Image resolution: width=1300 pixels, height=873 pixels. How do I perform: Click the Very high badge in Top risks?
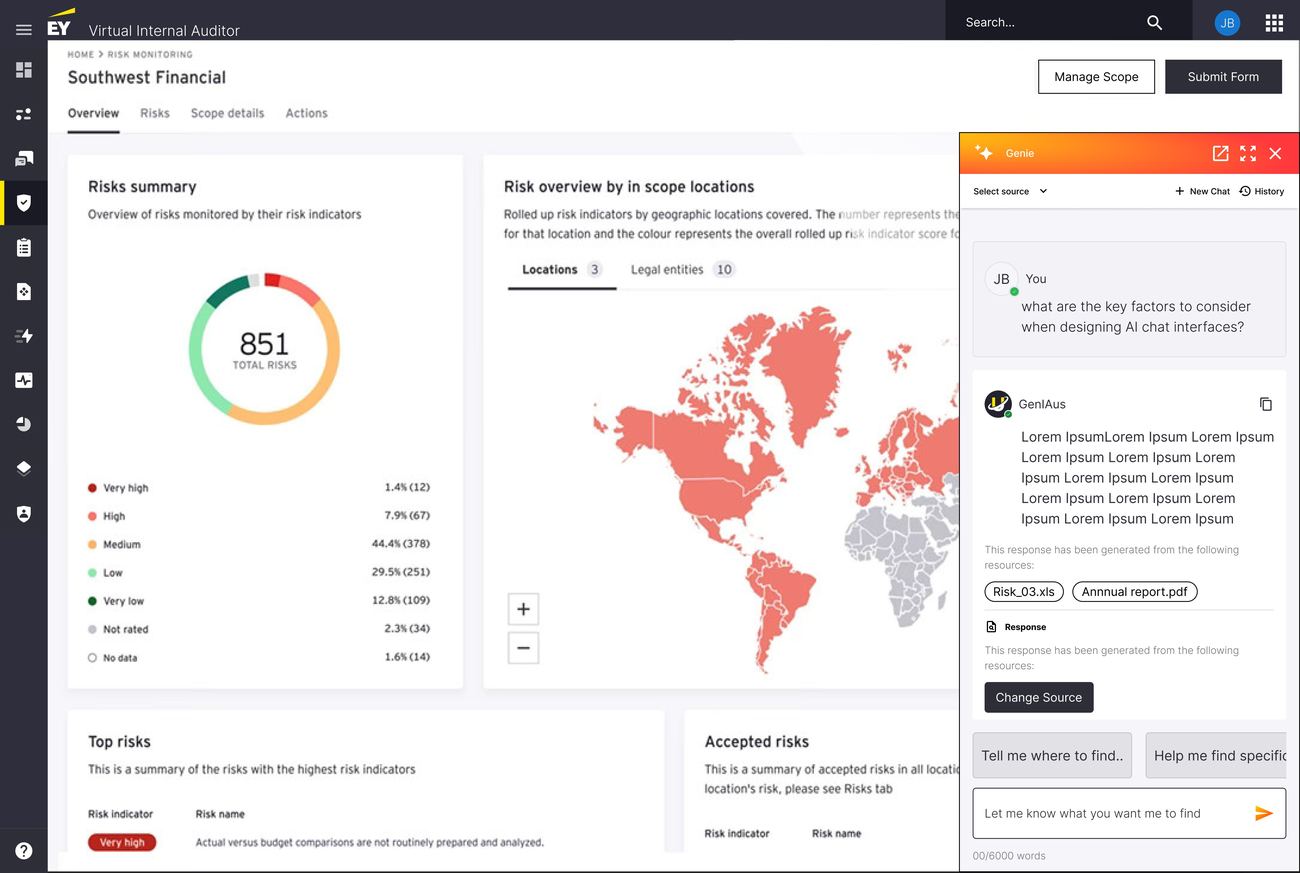(x=122, y=842)
